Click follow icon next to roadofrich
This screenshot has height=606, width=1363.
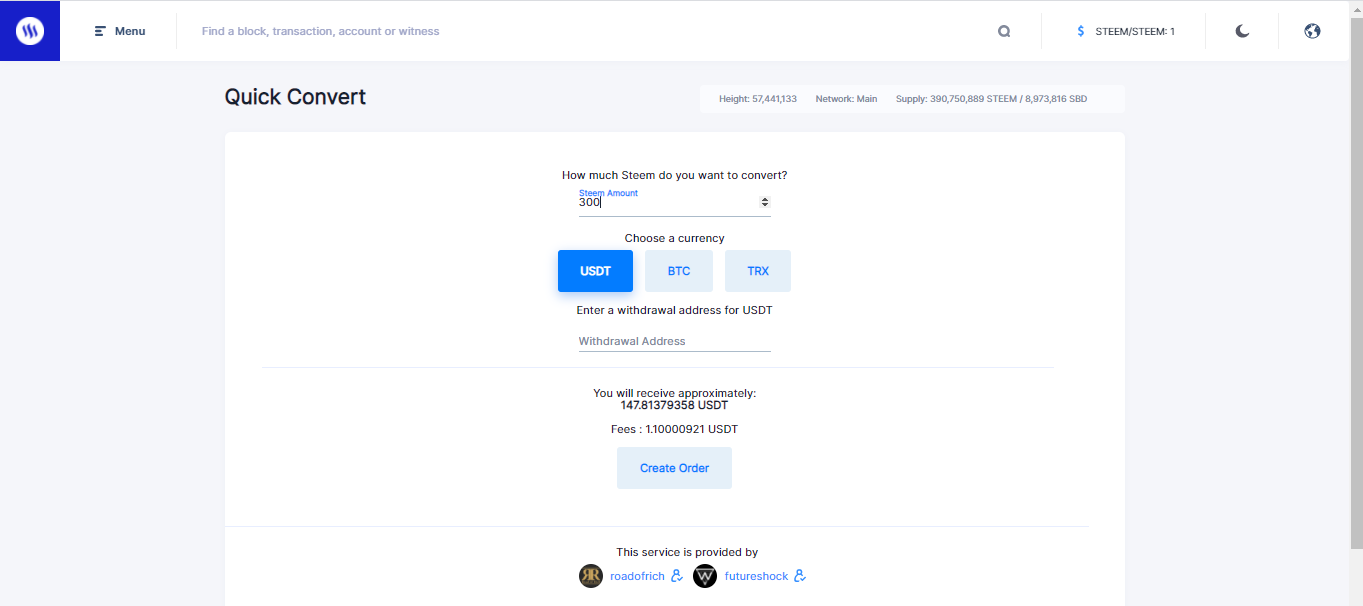coord(677,576)
